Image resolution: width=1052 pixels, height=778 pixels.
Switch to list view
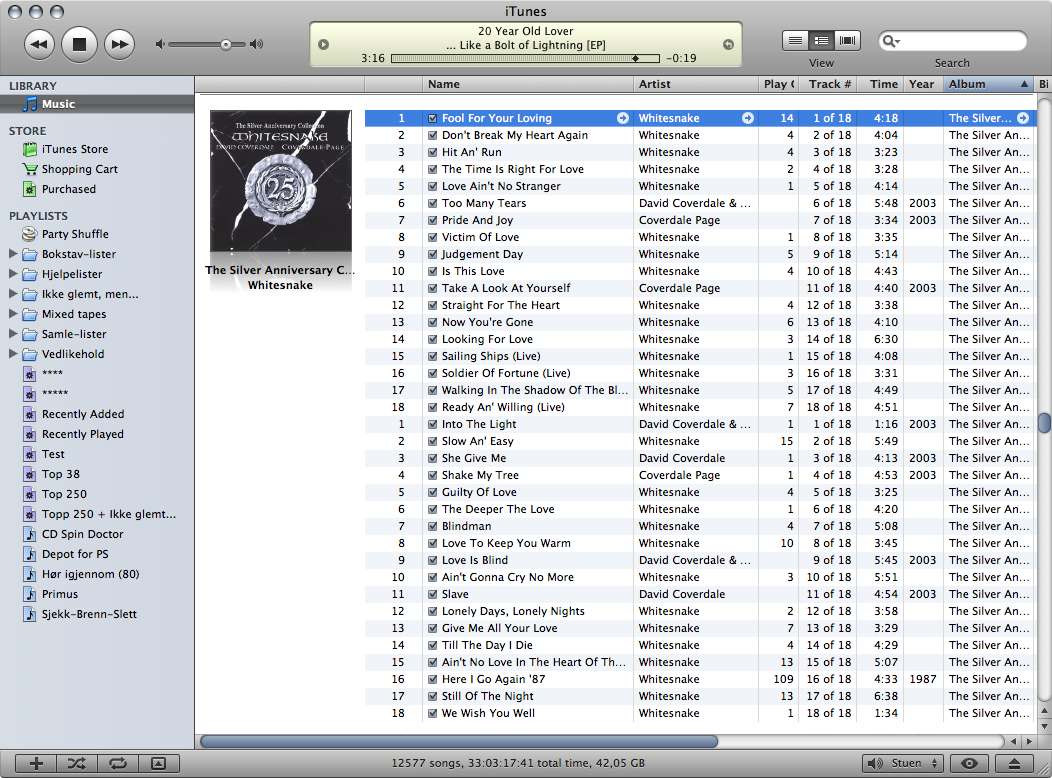tap(795, 41)
